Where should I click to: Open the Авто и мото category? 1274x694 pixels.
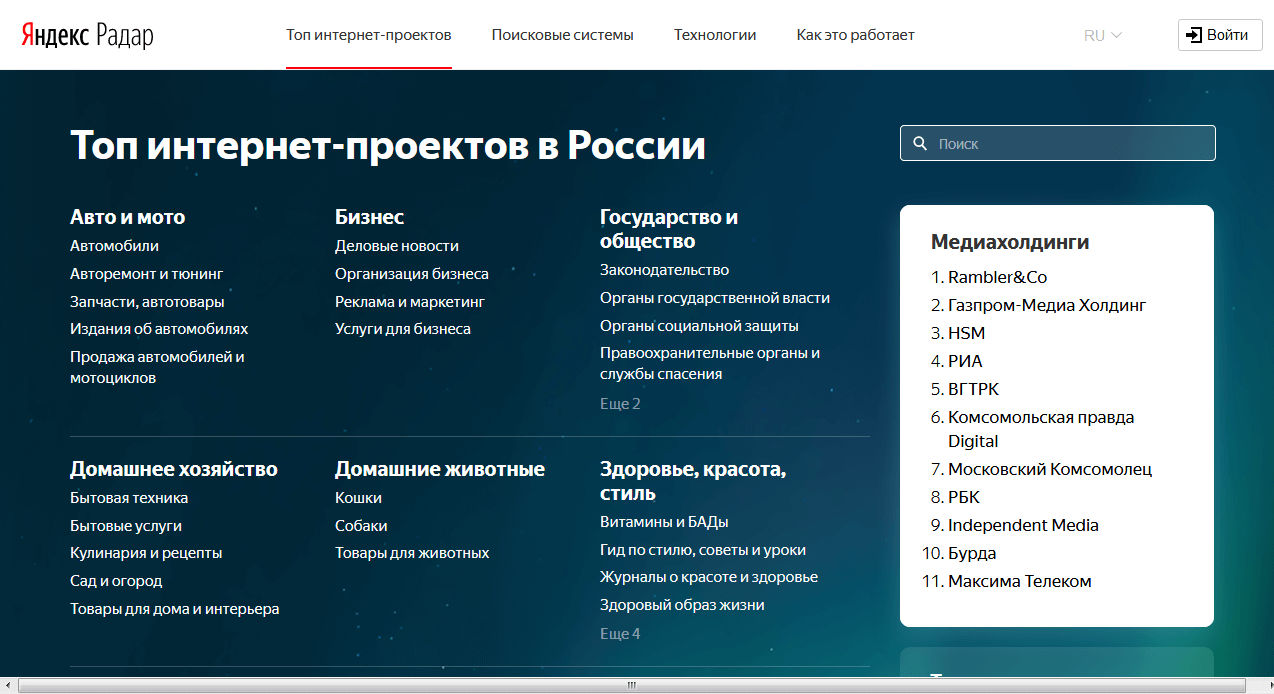click(127, 217)
